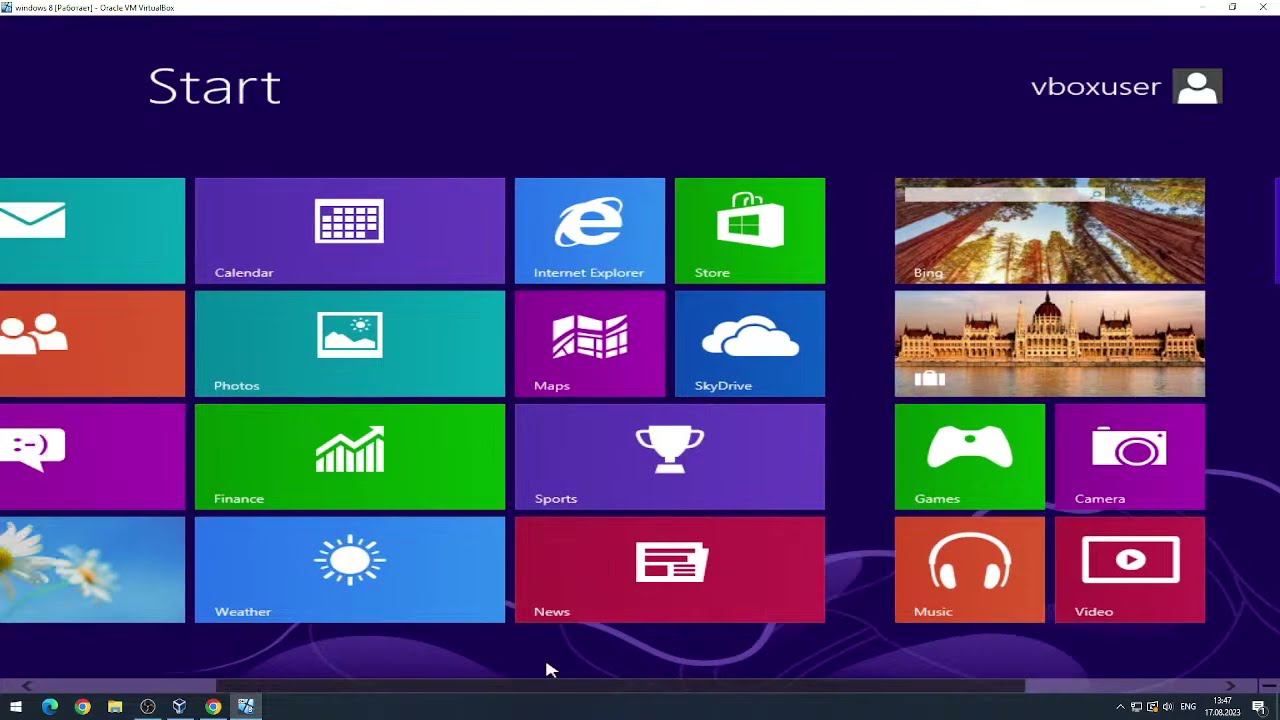Image resolution: width=1280 pixels, height=720 pixels.
Task: Launch the Games tile
Action: tap(970, 456)
